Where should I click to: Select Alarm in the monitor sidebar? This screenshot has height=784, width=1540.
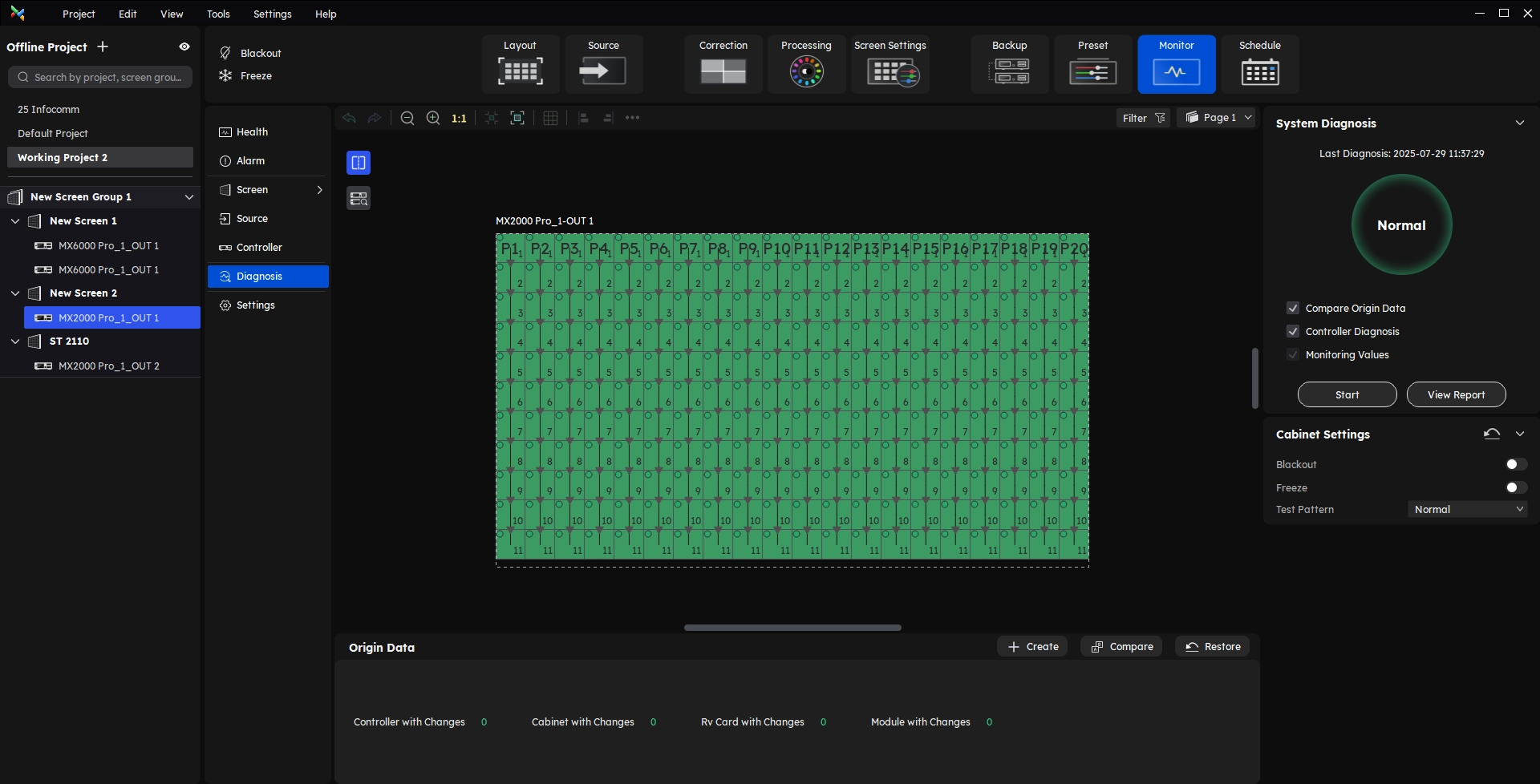(250, 161)
